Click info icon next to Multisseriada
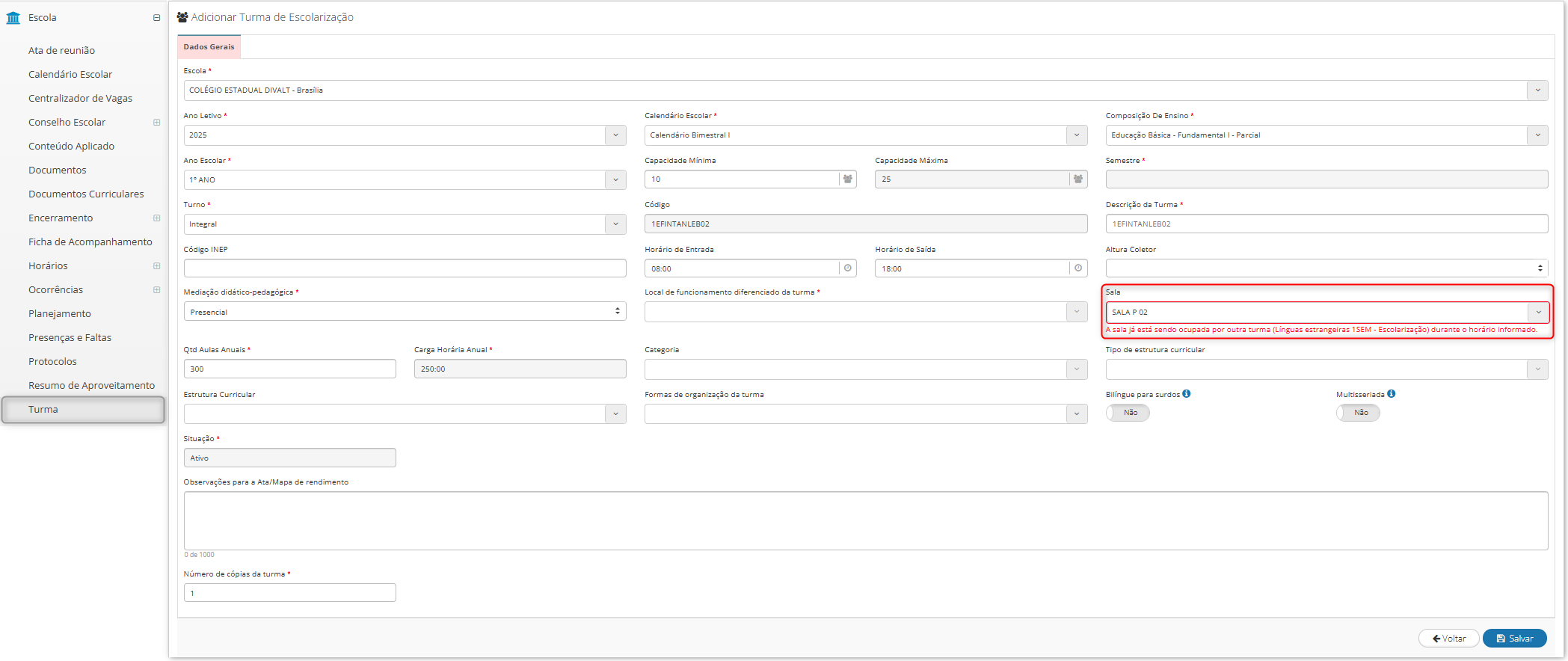Screen dimensions: 1568x661 click(x=1391, y=394)
